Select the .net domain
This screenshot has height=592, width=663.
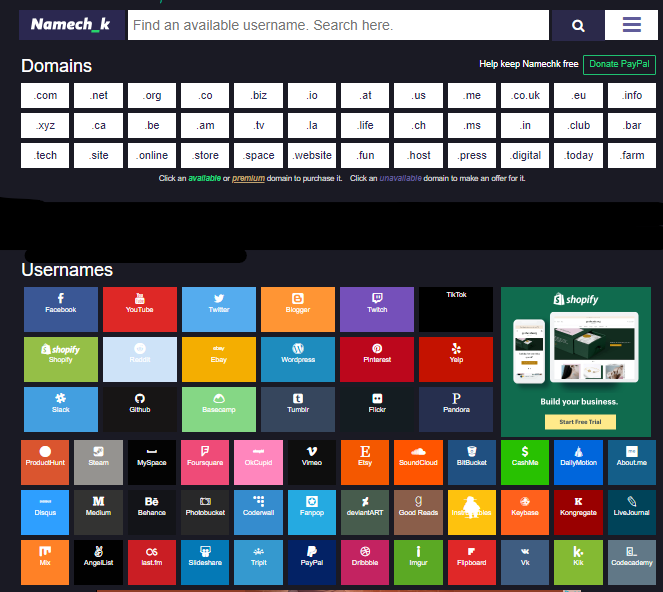pos(98,96)
